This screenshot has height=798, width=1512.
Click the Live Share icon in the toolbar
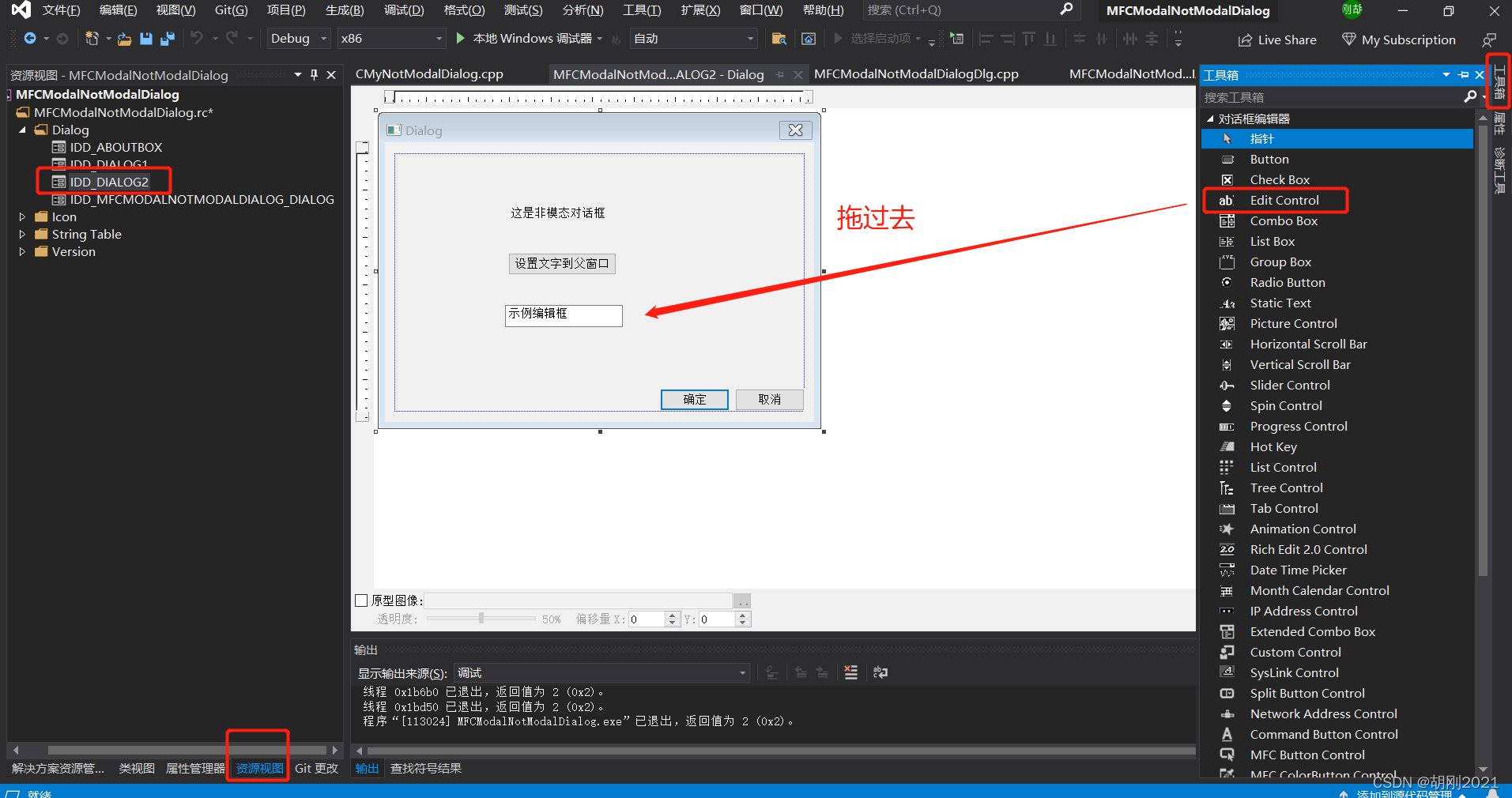(x=1277, y=40)
